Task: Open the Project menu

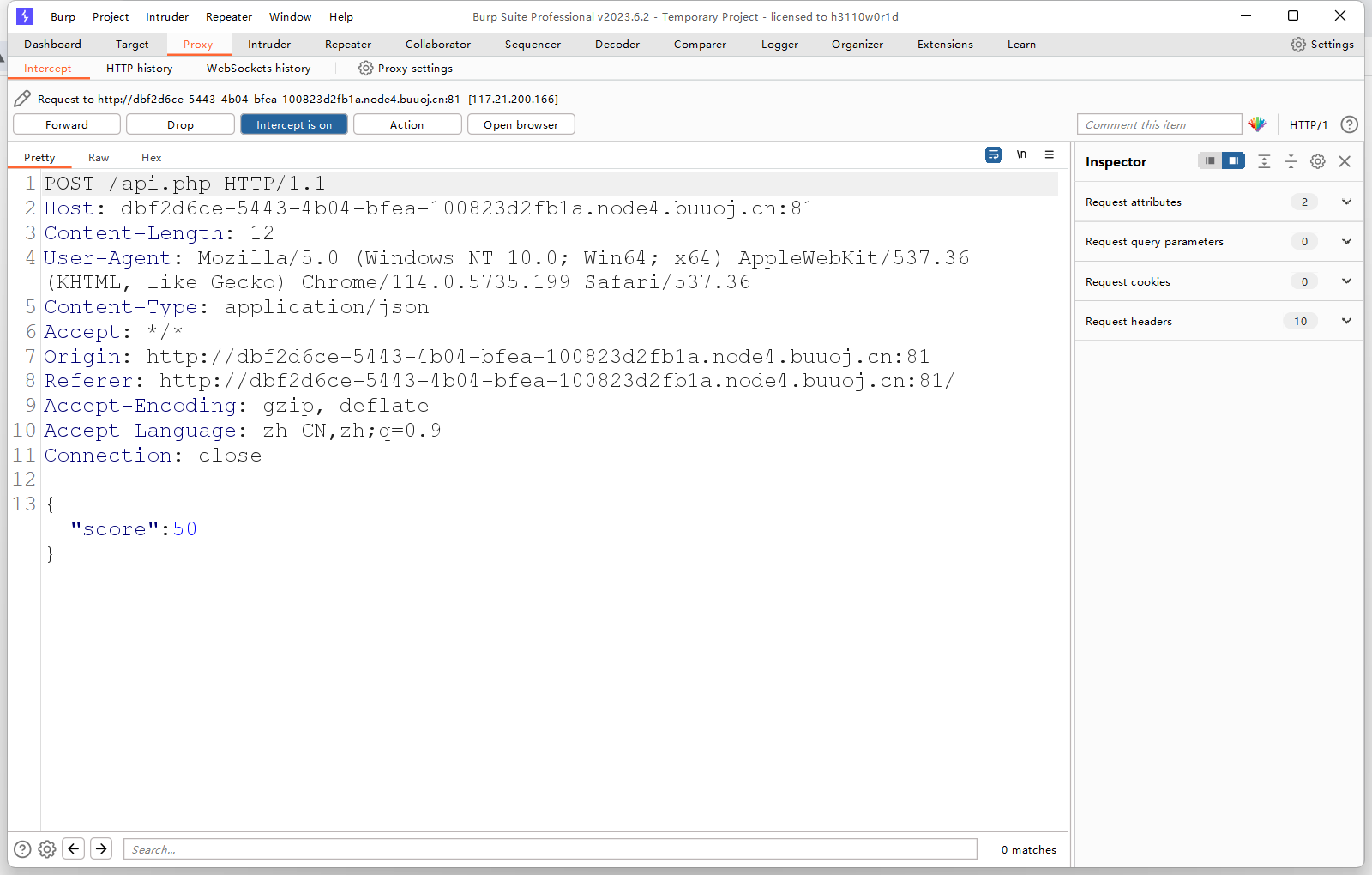Action: pyautogui.click(x=111, y=17)
